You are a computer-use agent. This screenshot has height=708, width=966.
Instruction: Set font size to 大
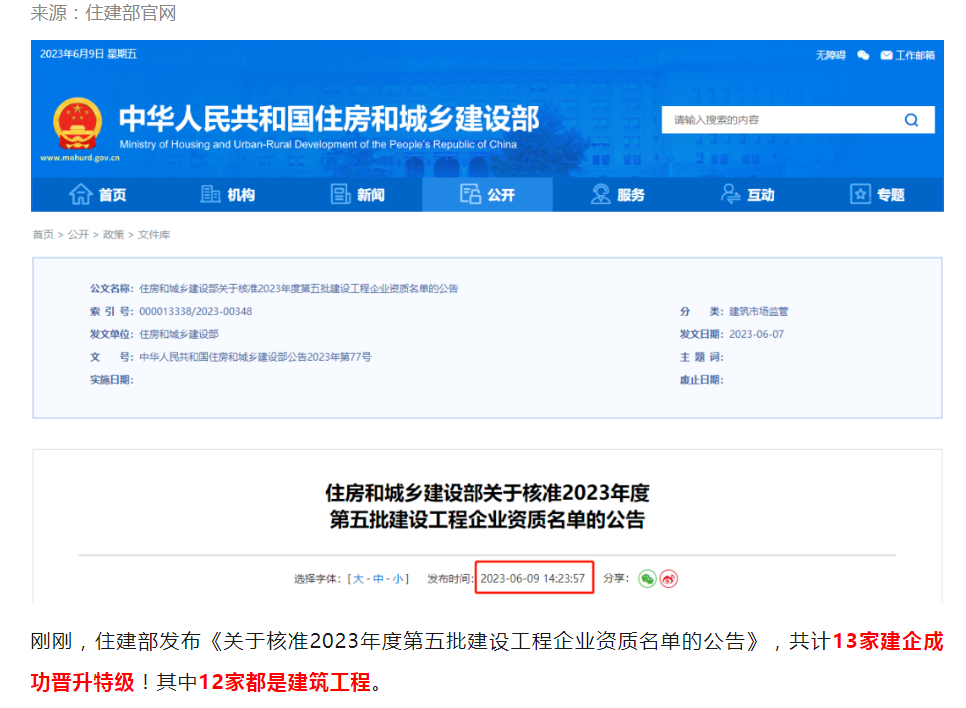(356, 578)
